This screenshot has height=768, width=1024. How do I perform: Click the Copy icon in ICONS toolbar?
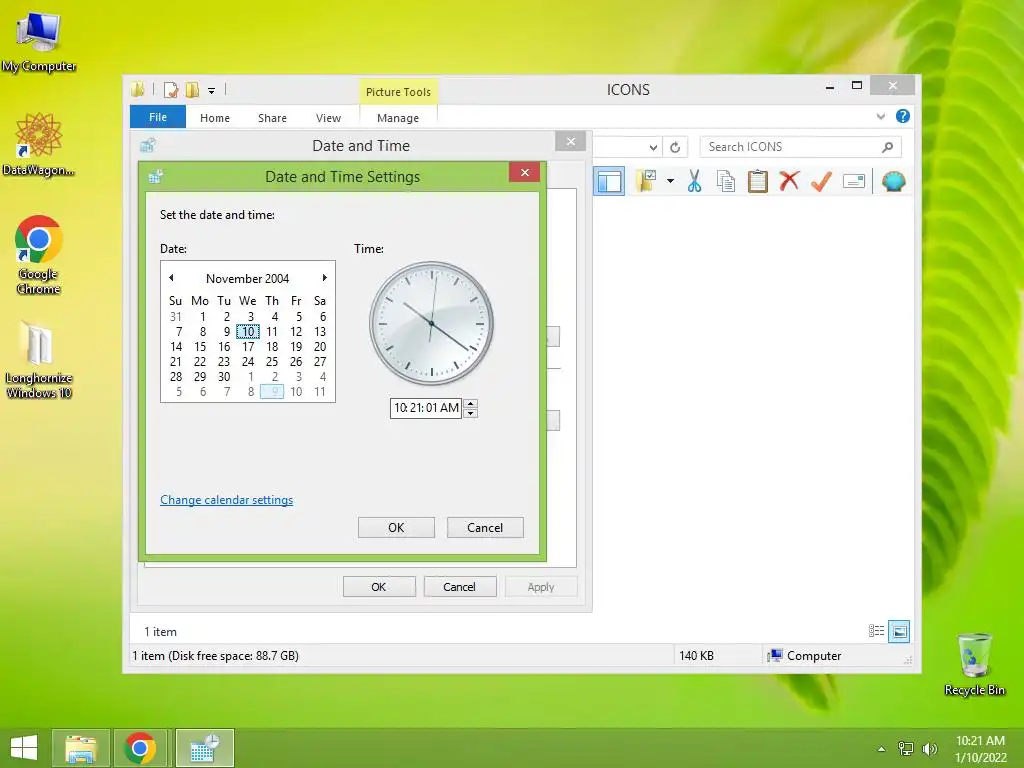click(x=726, y=181)
